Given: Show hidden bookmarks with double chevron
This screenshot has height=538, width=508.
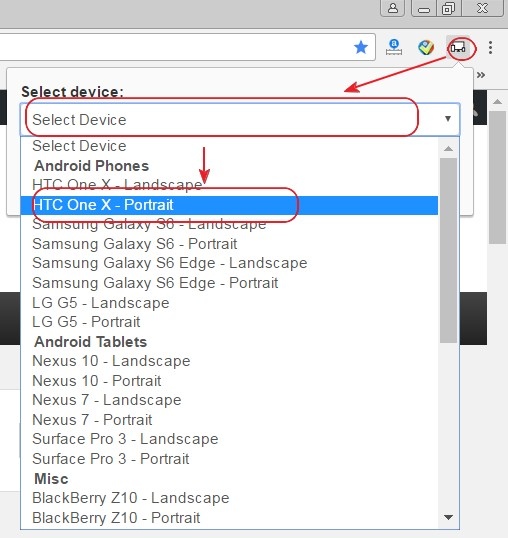Looking at the screenshot, I should click(x=481, y=75).
